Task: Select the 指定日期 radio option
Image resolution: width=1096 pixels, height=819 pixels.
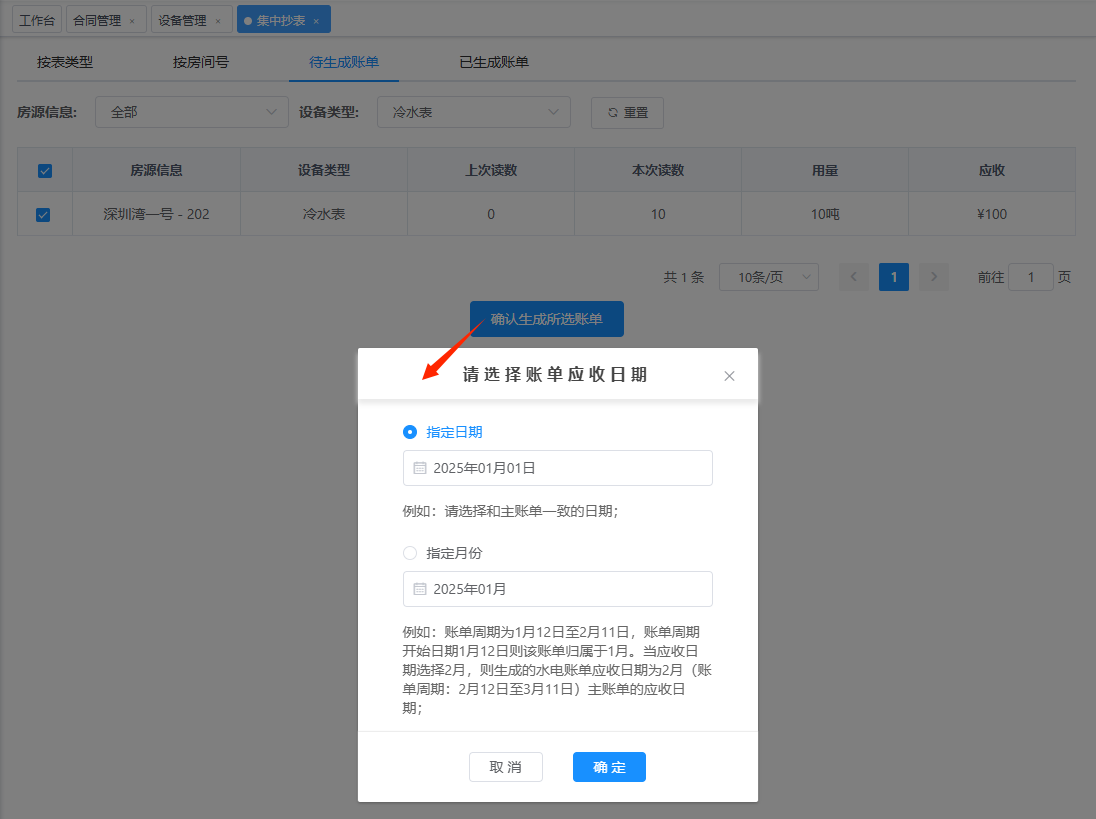Action: 410,432
